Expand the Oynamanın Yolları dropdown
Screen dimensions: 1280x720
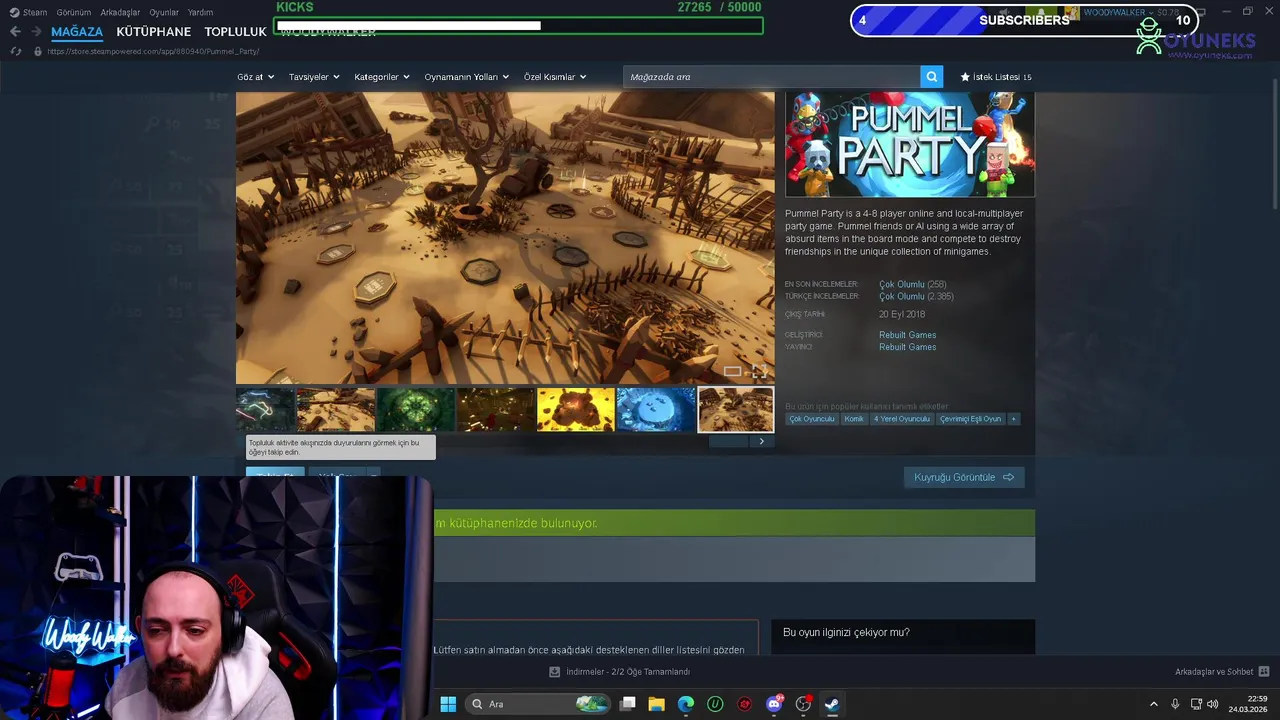466,77
